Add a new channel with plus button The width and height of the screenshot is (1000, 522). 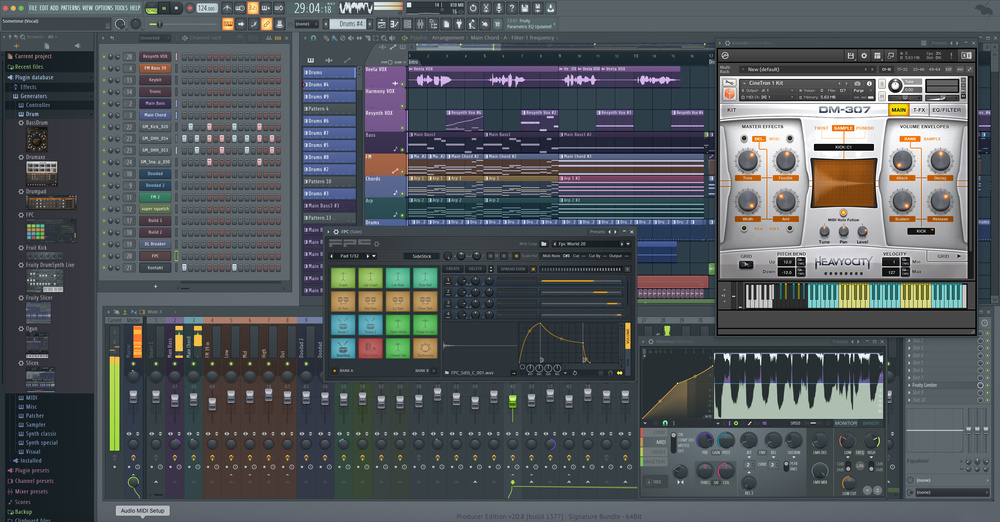point(155,286)
